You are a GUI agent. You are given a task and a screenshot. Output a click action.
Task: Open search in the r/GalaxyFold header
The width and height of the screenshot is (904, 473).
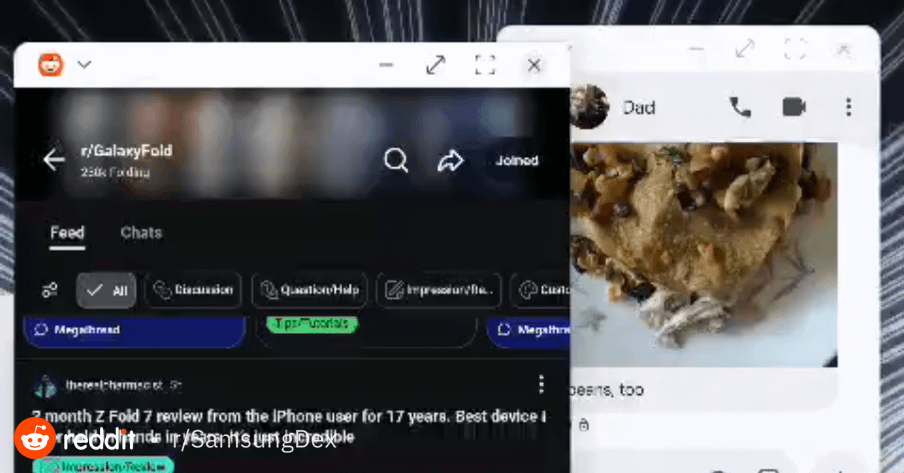pyautogui.click(x=396, y=160)
